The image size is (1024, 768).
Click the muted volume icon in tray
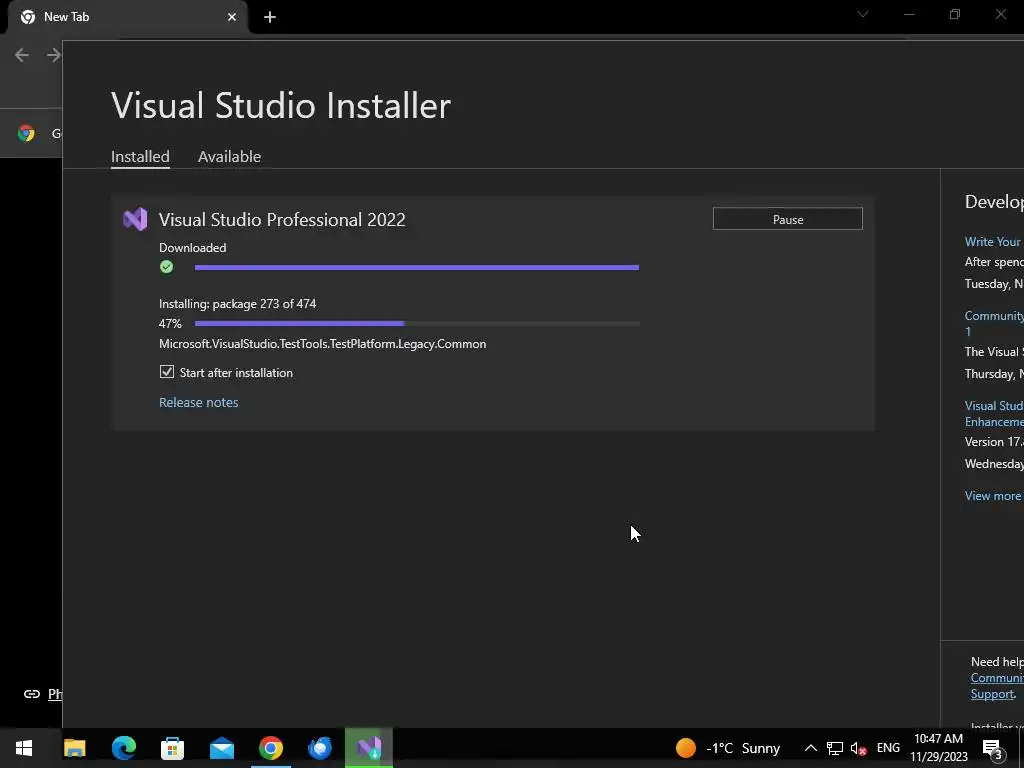pos(859,748)
